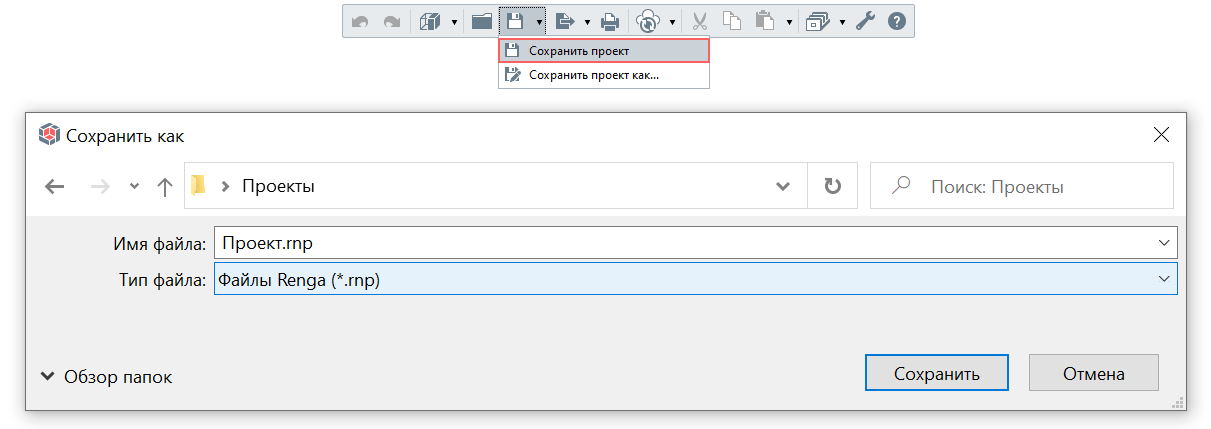The image size is (1211, 429).
Task: Expand the Обзор папок folder browser
Action: tap(106, 377)
